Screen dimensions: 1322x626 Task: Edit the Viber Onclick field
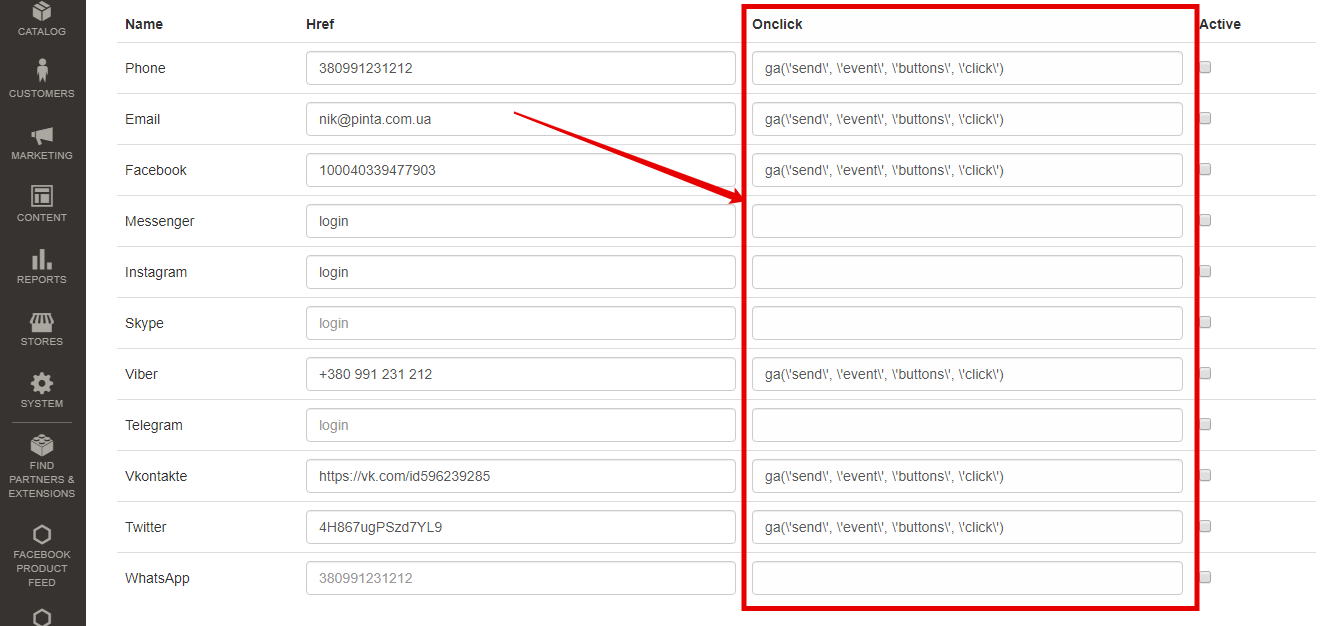click(x=967, y=374)
